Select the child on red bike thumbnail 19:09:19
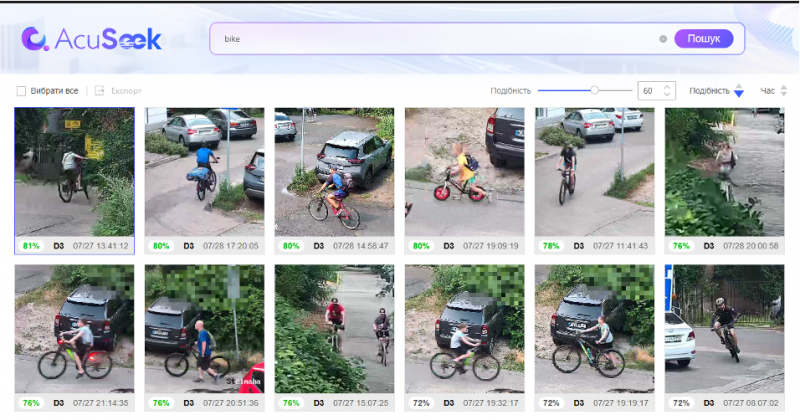The width and height of the screenshot is (800, 420). click(x=464, y=172)
